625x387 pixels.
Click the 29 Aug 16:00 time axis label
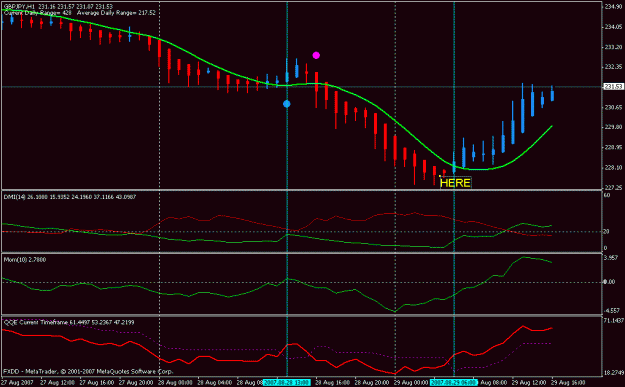568,383
